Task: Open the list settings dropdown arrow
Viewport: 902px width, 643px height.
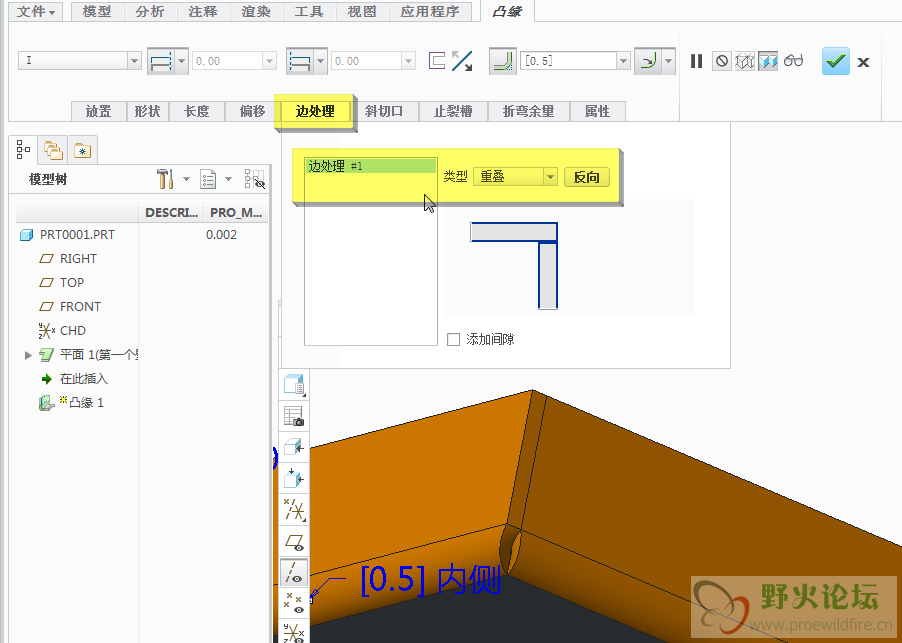Action: click(228, 179)
